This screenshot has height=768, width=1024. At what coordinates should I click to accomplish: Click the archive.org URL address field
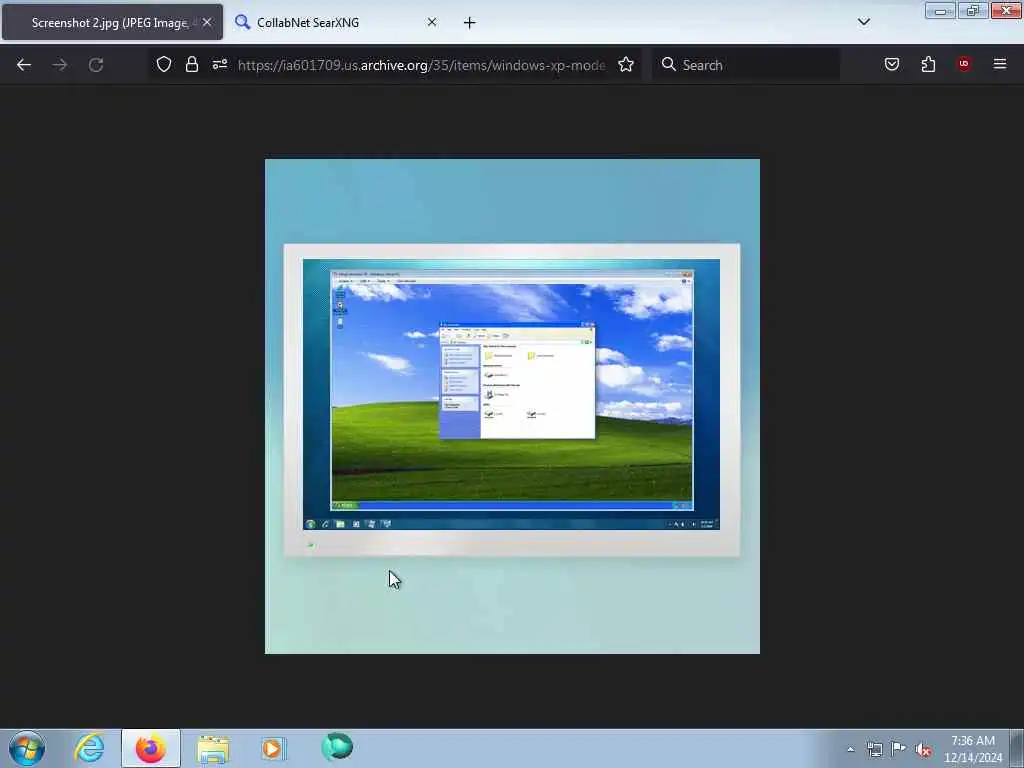(x=421, y=65)
